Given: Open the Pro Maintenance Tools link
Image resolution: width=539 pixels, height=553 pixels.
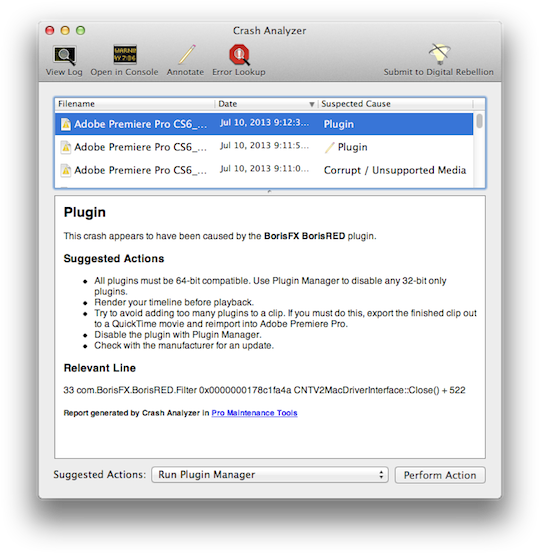Looking at the screenshot, I should pyautogui.click(x=254, y=413).
